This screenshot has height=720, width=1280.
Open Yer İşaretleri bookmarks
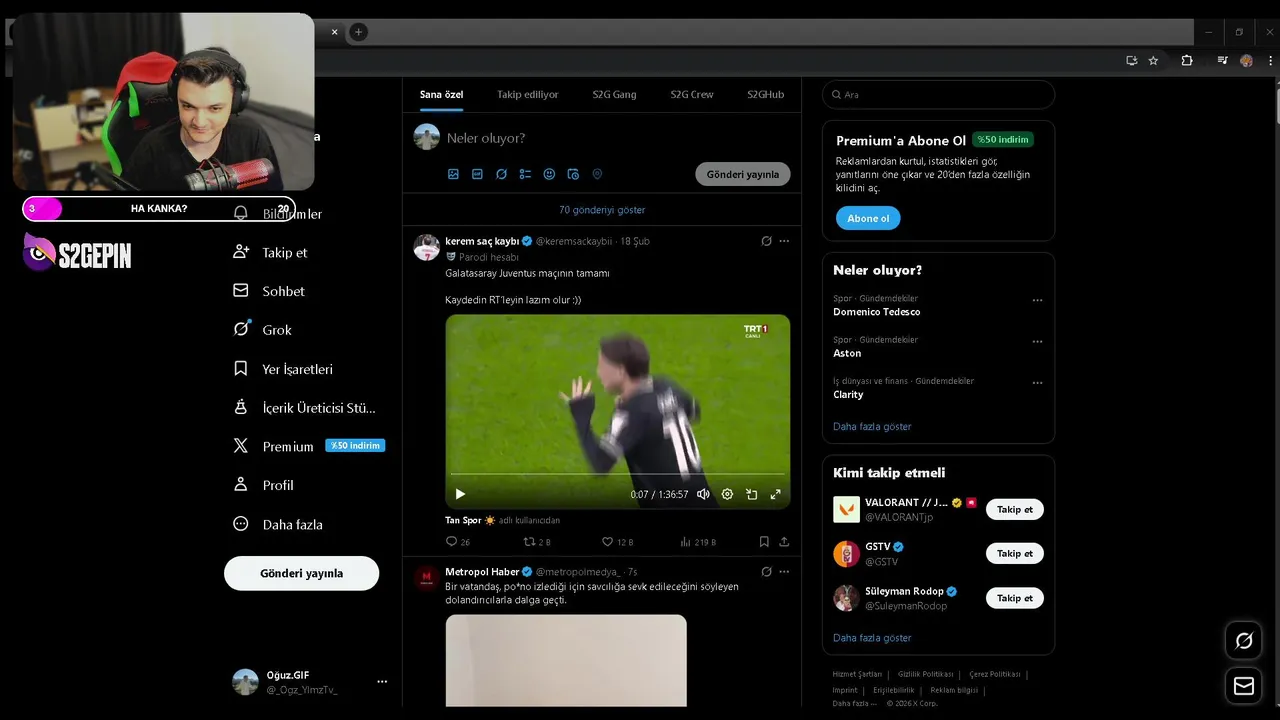click(x=283, y=369)
